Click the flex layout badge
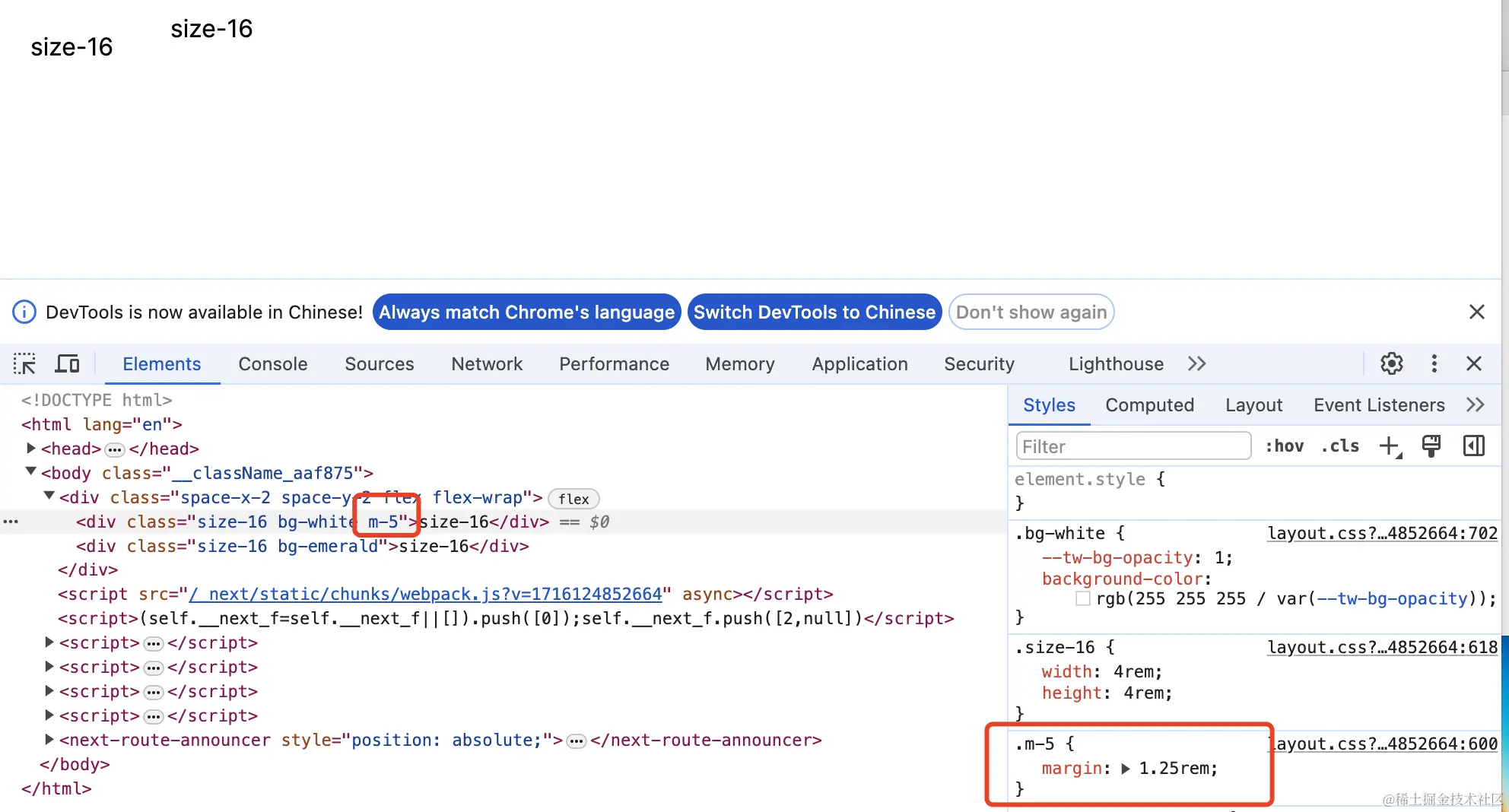 pos(573,499)
